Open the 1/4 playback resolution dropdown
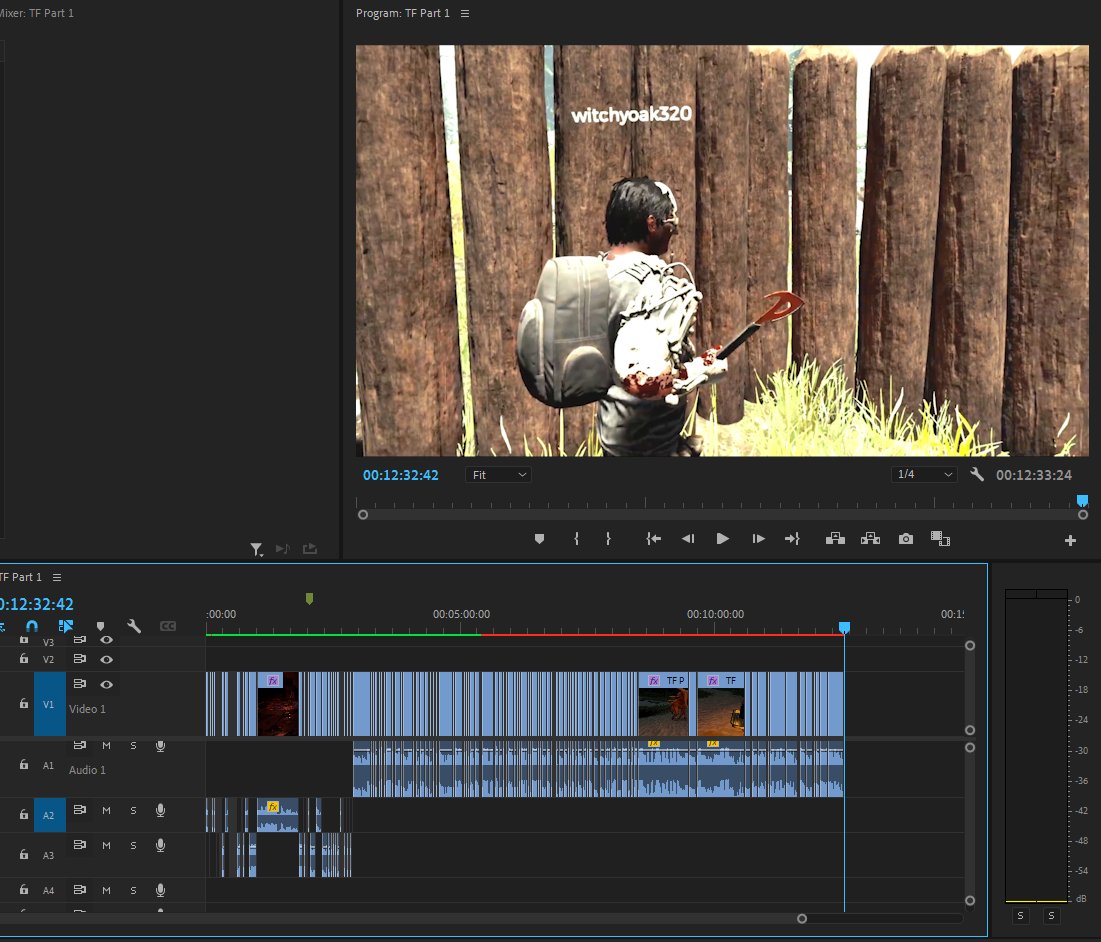 (x=924, y=475)
